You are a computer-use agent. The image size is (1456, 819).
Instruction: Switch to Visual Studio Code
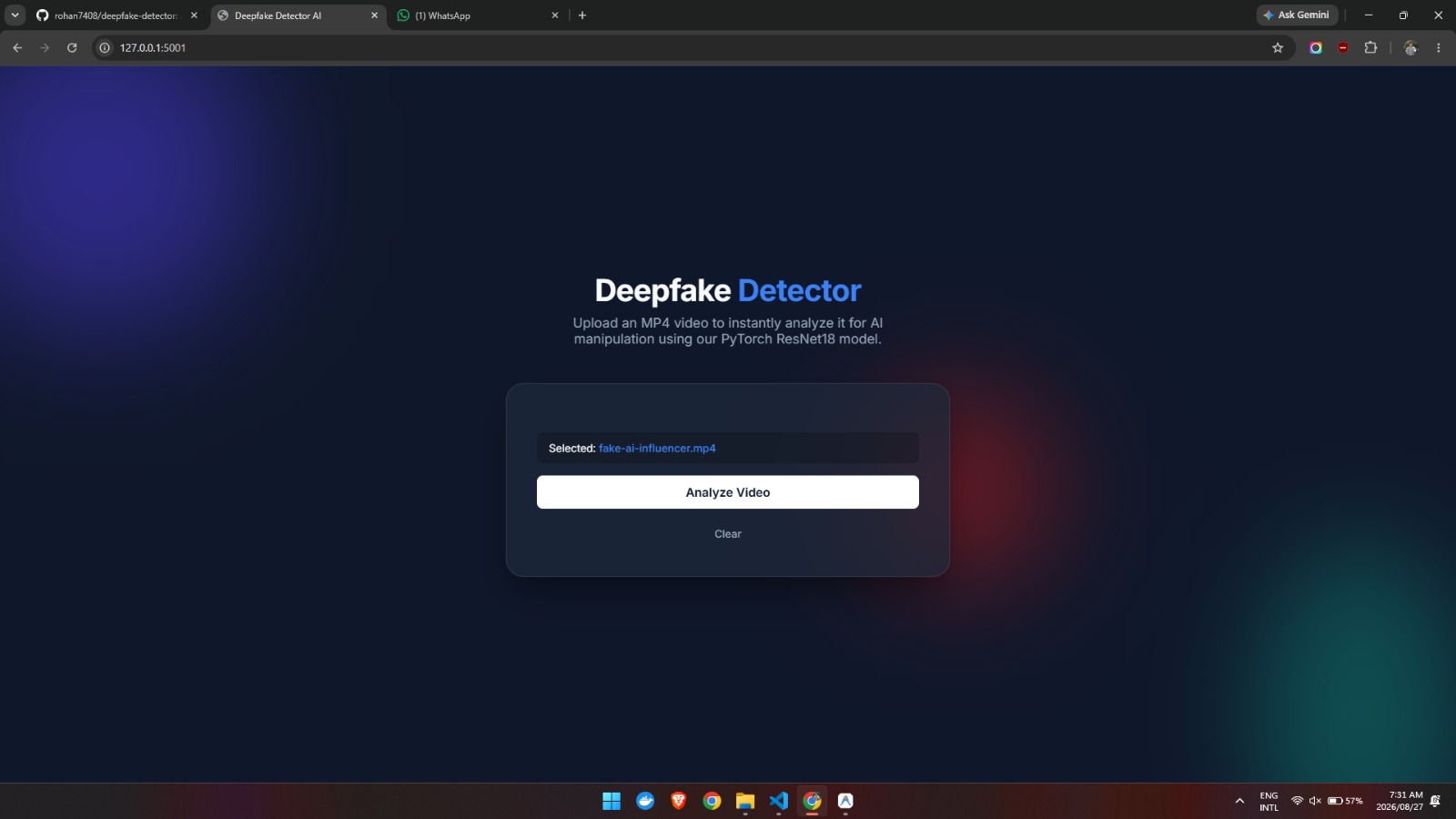coord(779,801)
